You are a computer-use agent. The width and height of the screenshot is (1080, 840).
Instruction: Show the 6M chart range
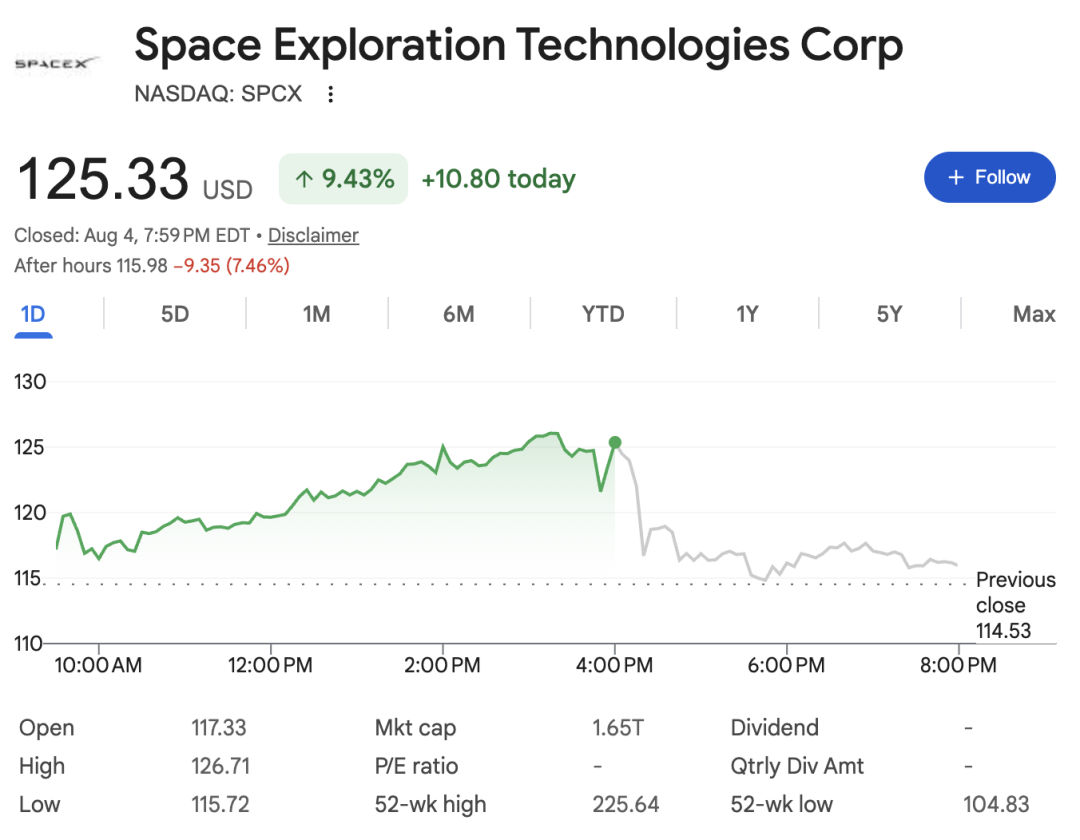pos(459,315)
